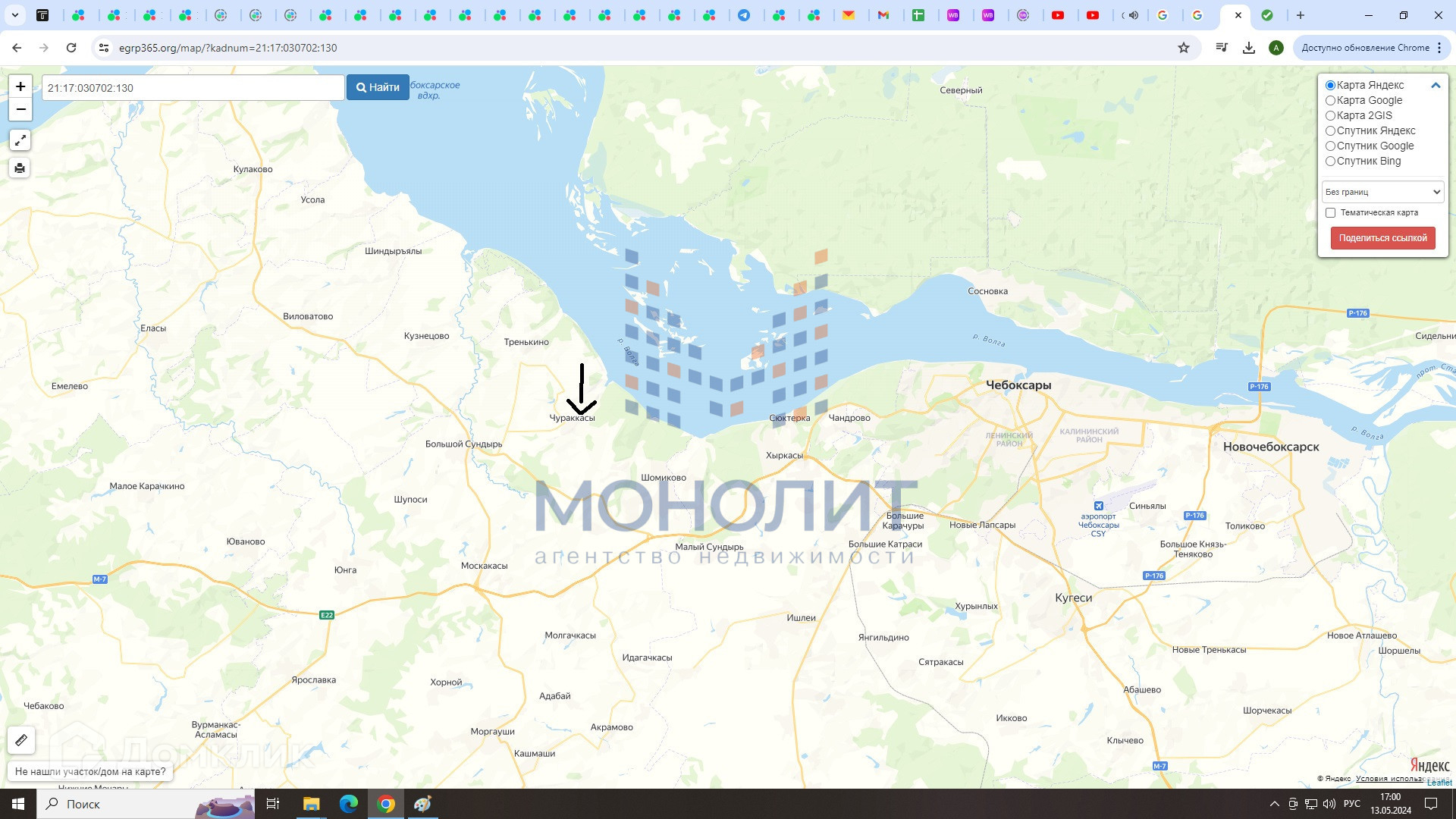Open a new browser tab
The width and height of the screenshot is (1456, 819).
[x=1300, y=15]
